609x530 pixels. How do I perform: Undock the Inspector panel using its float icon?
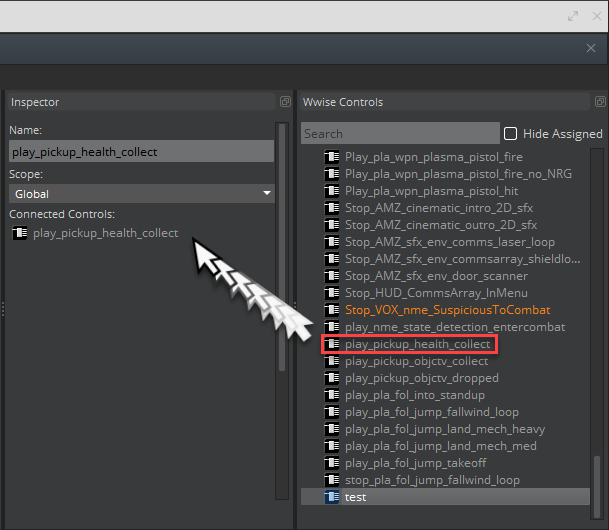point(284,102)
